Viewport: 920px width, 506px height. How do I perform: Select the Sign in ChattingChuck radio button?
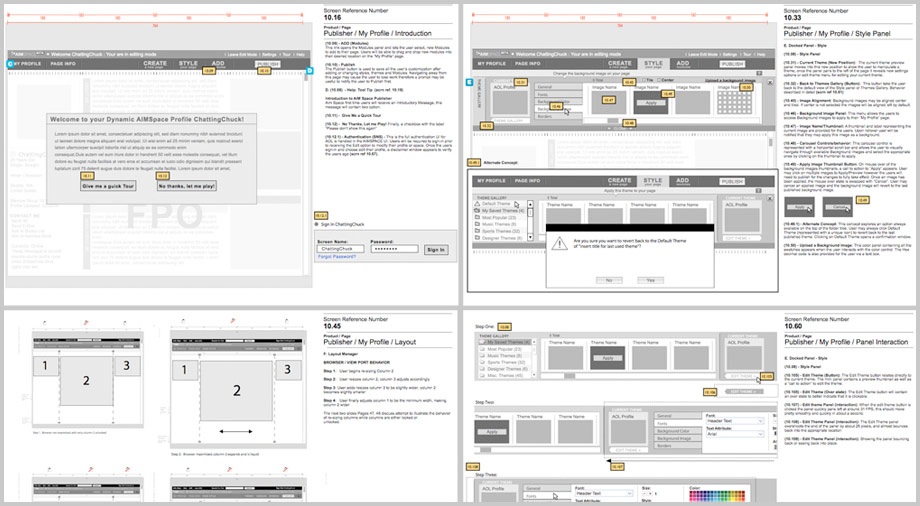318,226
